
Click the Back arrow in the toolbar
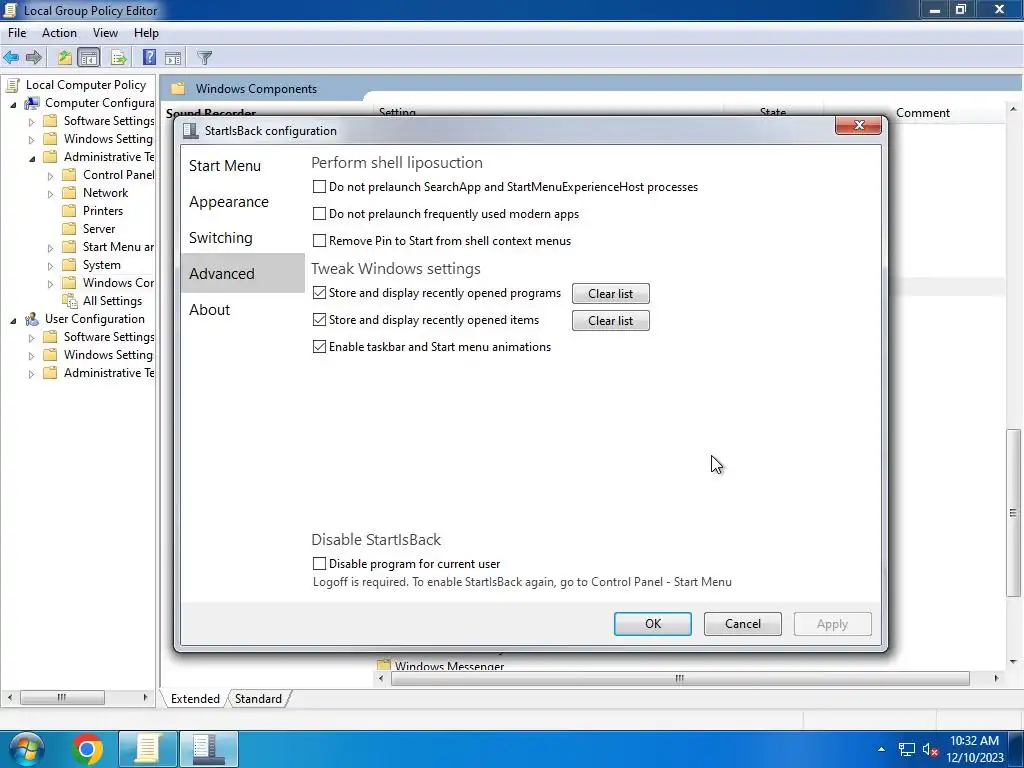point(11,57)
